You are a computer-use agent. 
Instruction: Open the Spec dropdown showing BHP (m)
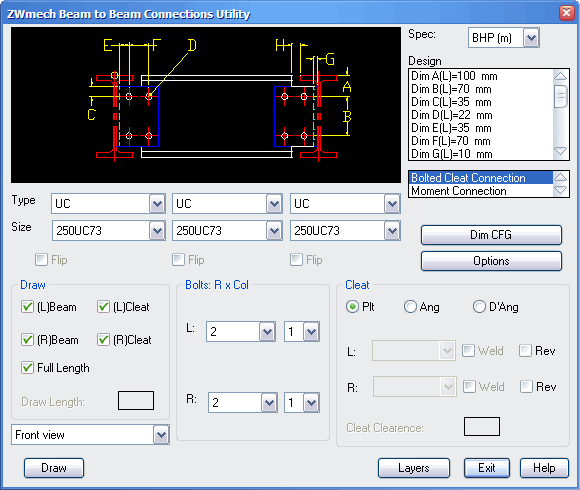(503, 38)
